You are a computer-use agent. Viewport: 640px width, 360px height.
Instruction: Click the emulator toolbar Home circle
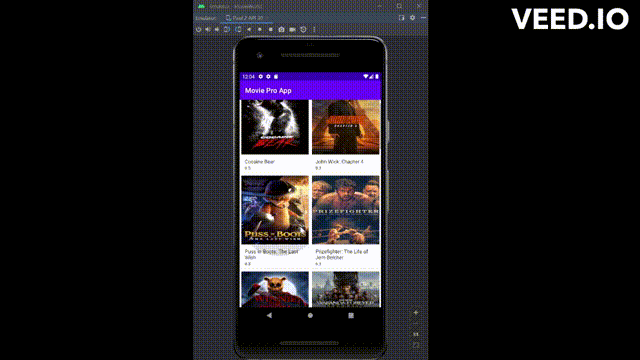[260, 29]
